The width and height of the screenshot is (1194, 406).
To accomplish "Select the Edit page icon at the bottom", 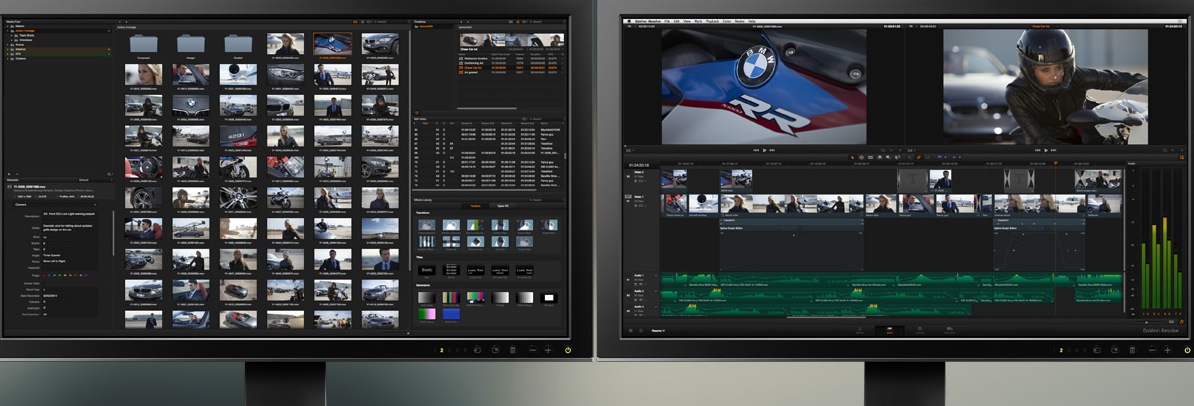I will click(888, 329).
